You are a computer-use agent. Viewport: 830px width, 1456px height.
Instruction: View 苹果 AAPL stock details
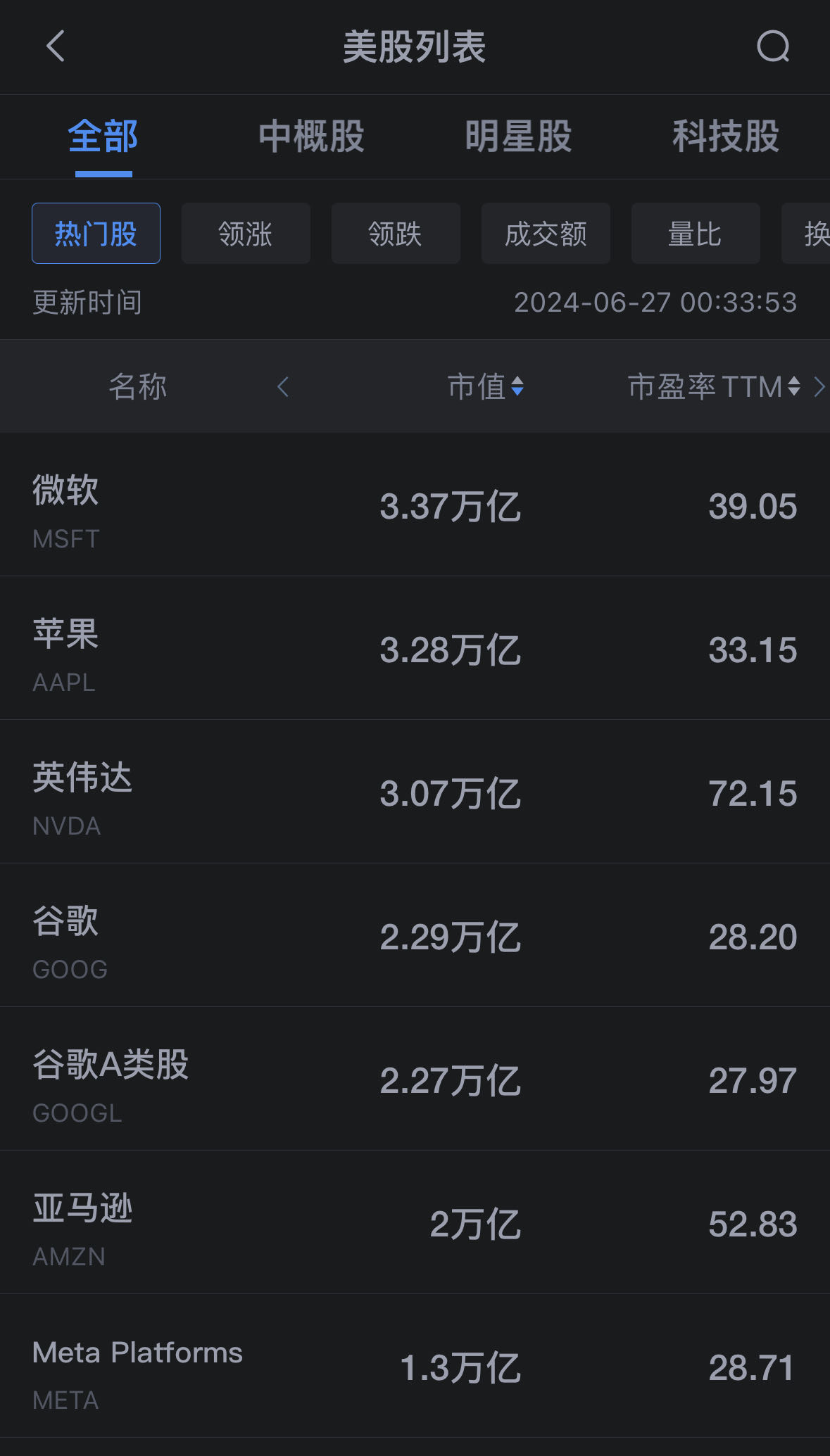click(x=415, y=650)
